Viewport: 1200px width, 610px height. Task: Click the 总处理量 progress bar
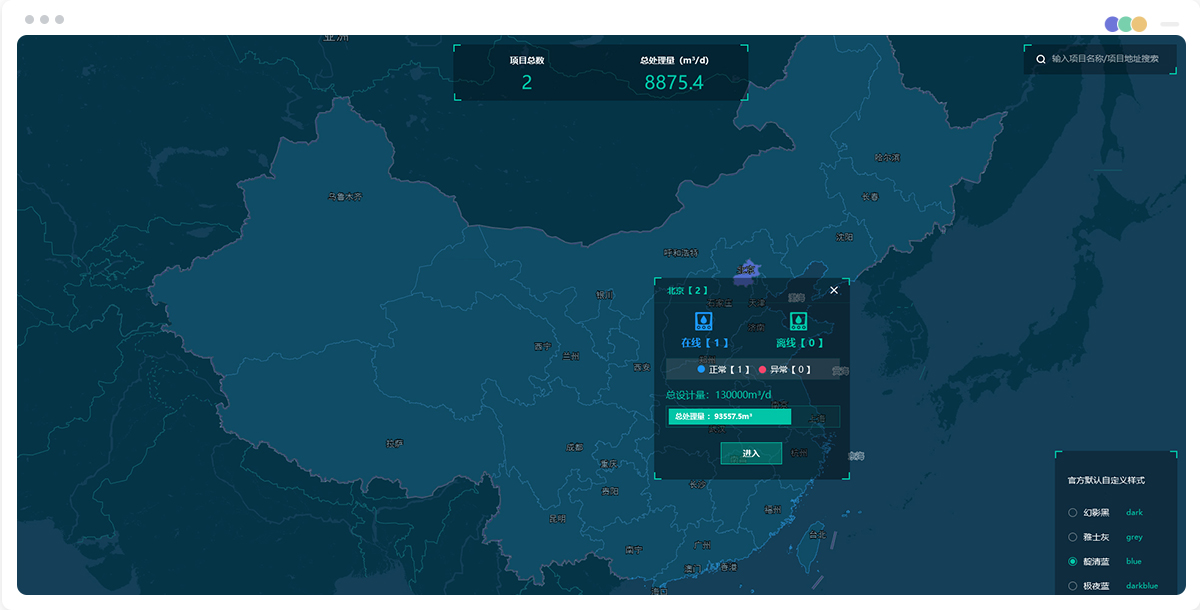pyautogui.click(x=730, y=416)
